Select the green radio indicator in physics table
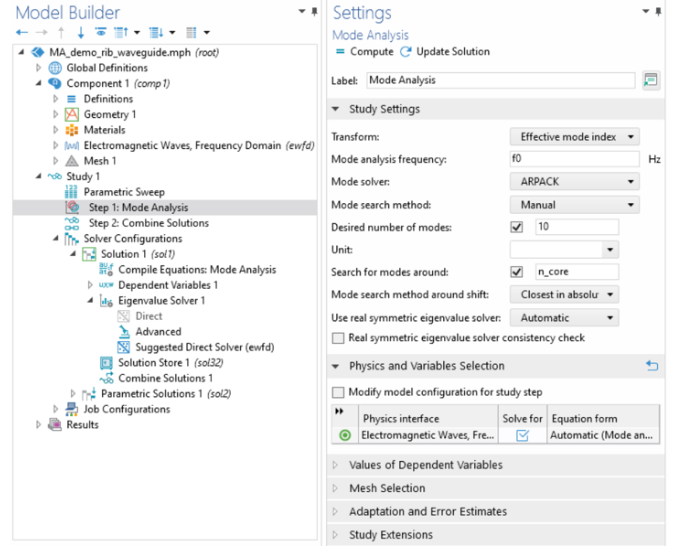Viewport: 676px width, 552px height. (x=345, y=436)
